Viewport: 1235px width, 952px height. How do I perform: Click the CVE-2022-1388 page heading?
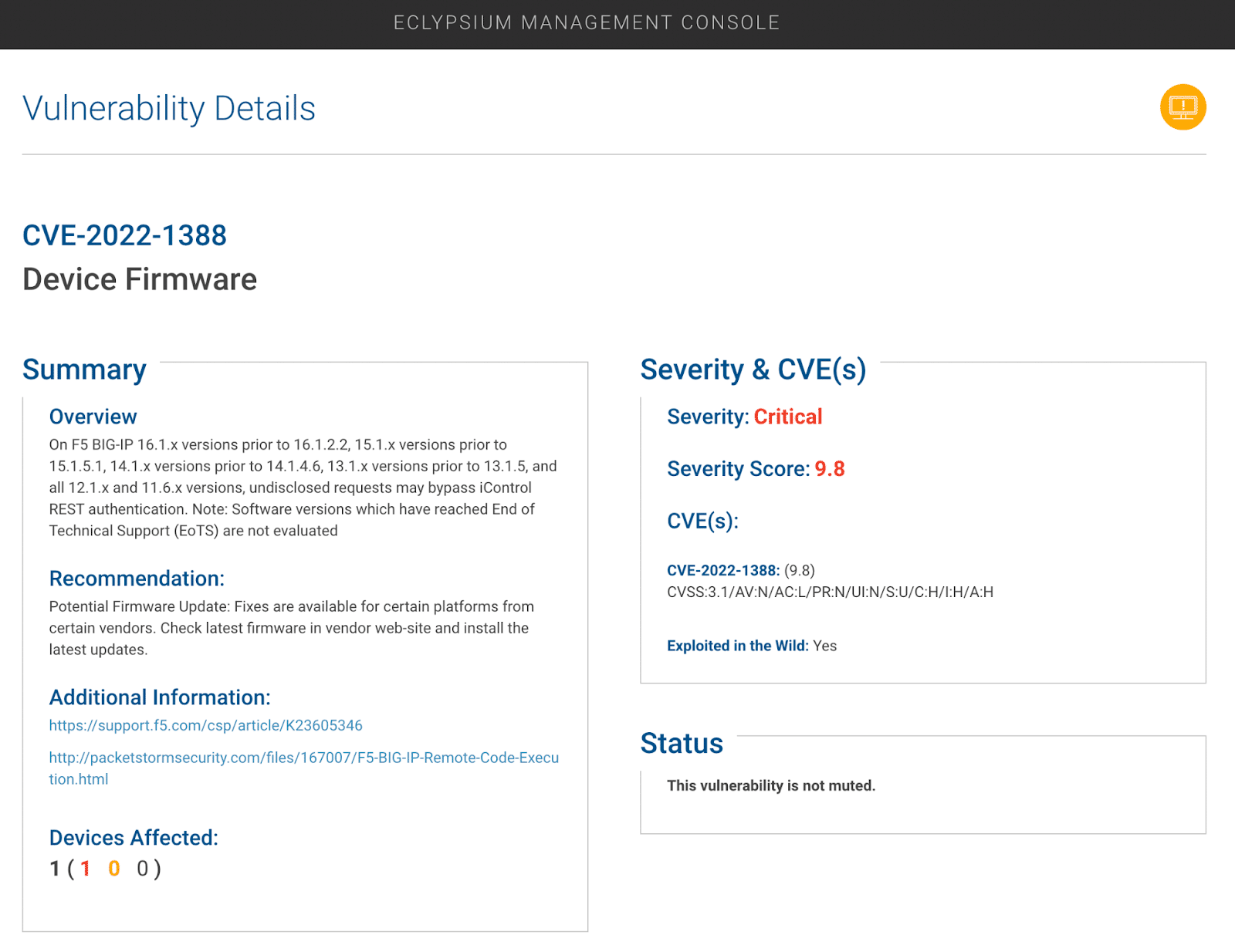[x=124, y=235]
